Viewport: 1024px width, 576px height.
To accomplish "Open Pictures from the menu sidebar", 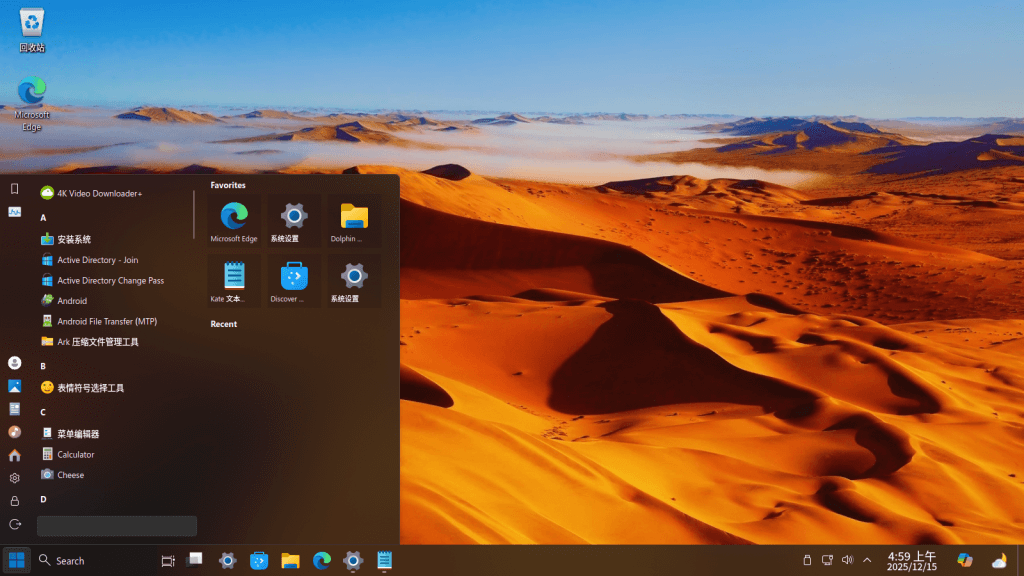I will (14, 386).
